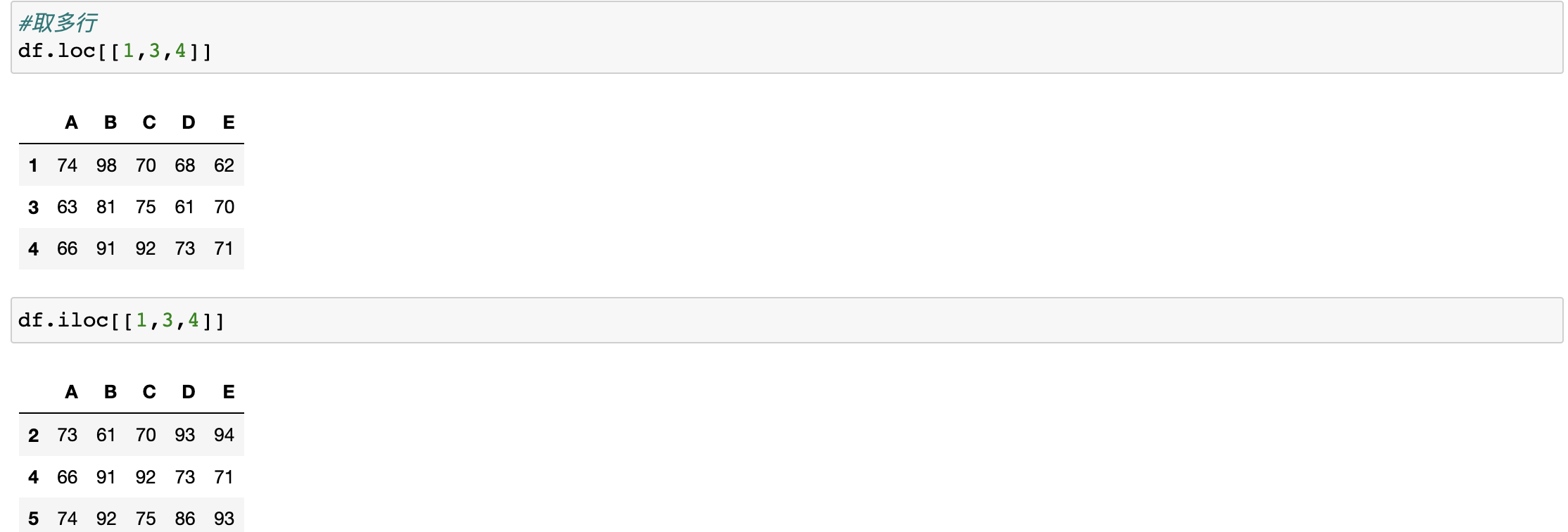Image resolution: width=1568 pixels, height=532 pixels.
Task: Click row index 5 in second table
Action: tap(33, 519)
